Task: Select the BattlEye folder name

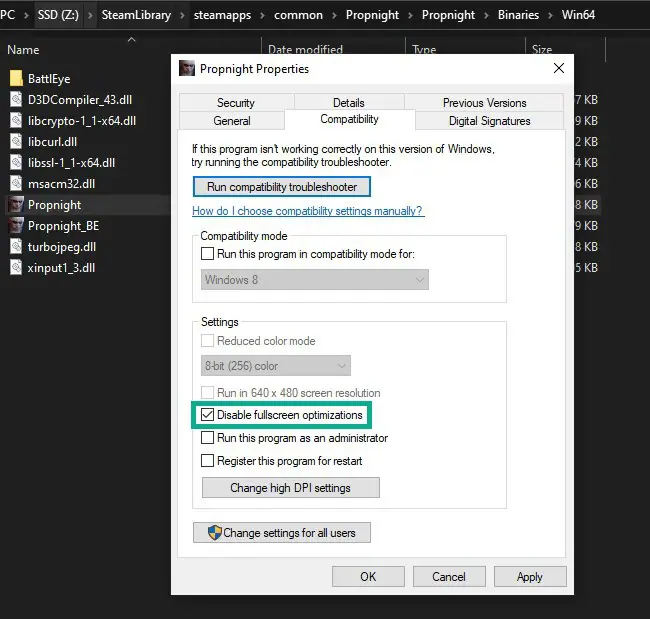Action: coord(49,79)
